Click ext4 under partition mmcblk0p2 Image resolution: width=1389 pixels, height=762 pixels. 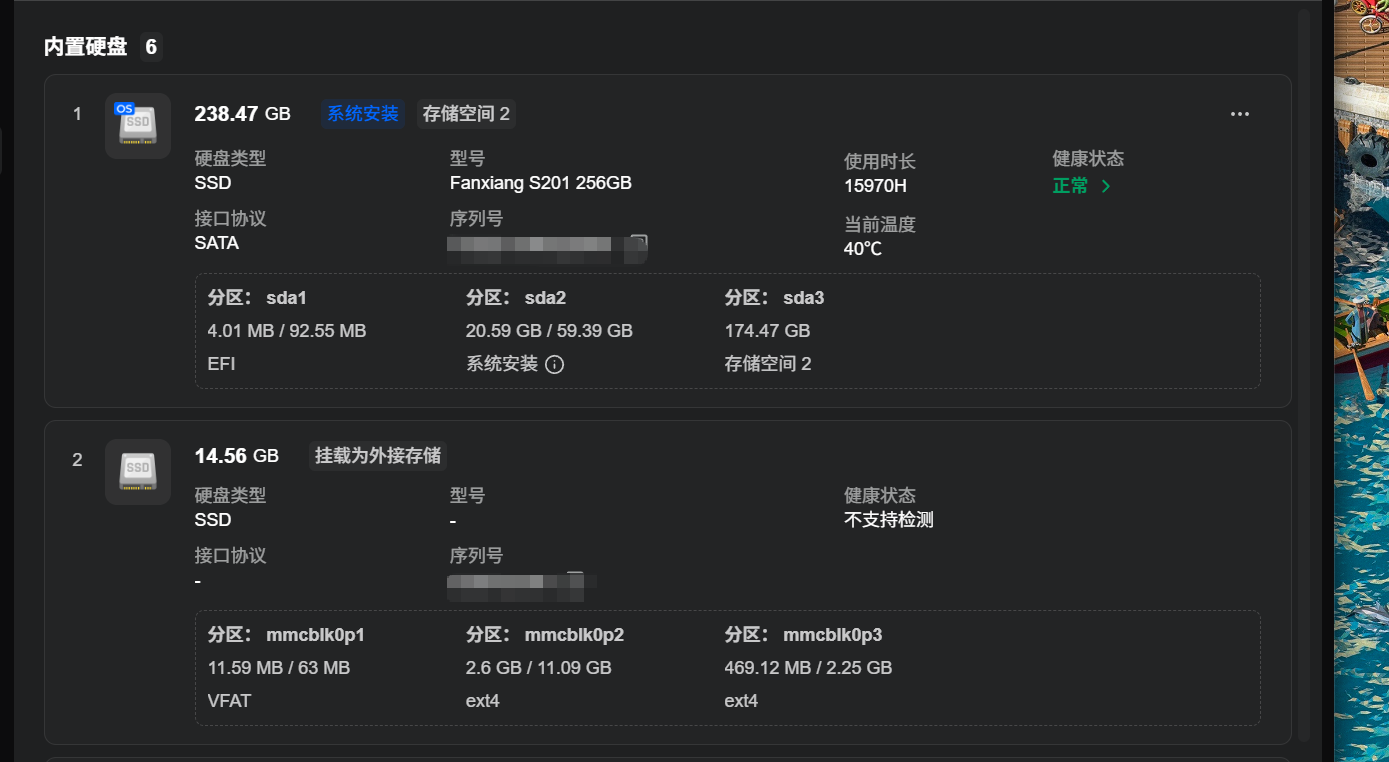(x=482, y=701)
